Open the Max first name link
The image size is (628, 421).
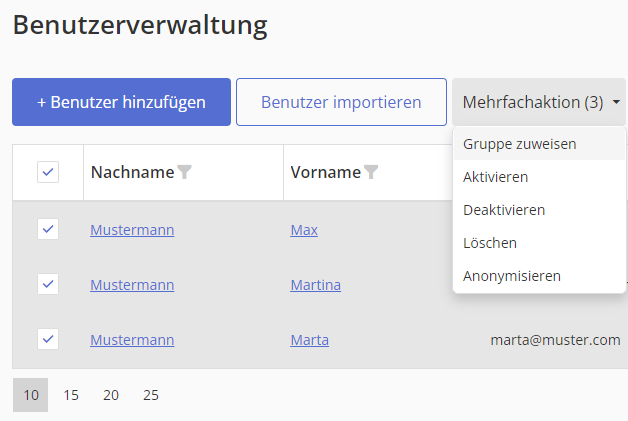tap(304, 230)
